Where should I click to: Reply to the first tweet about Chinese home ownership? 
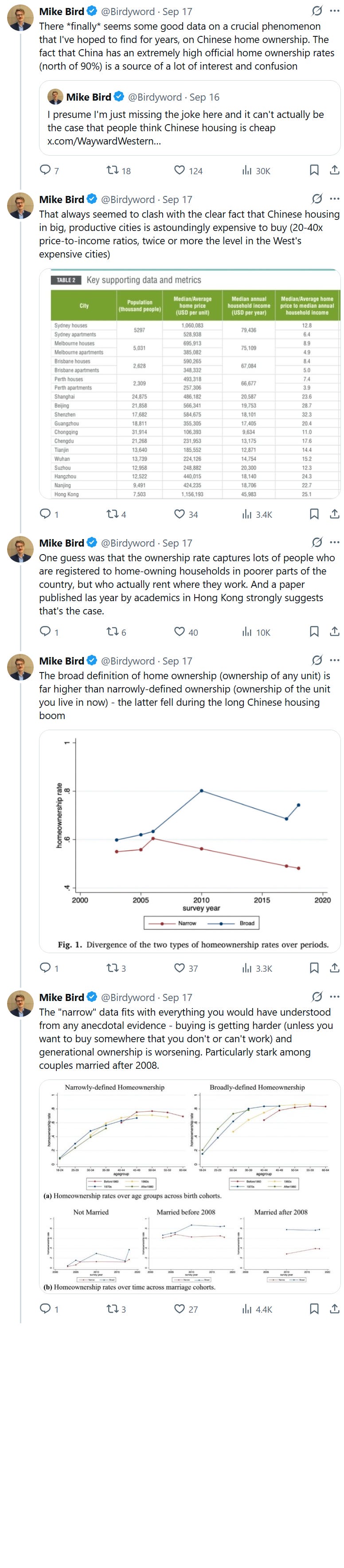45,170
